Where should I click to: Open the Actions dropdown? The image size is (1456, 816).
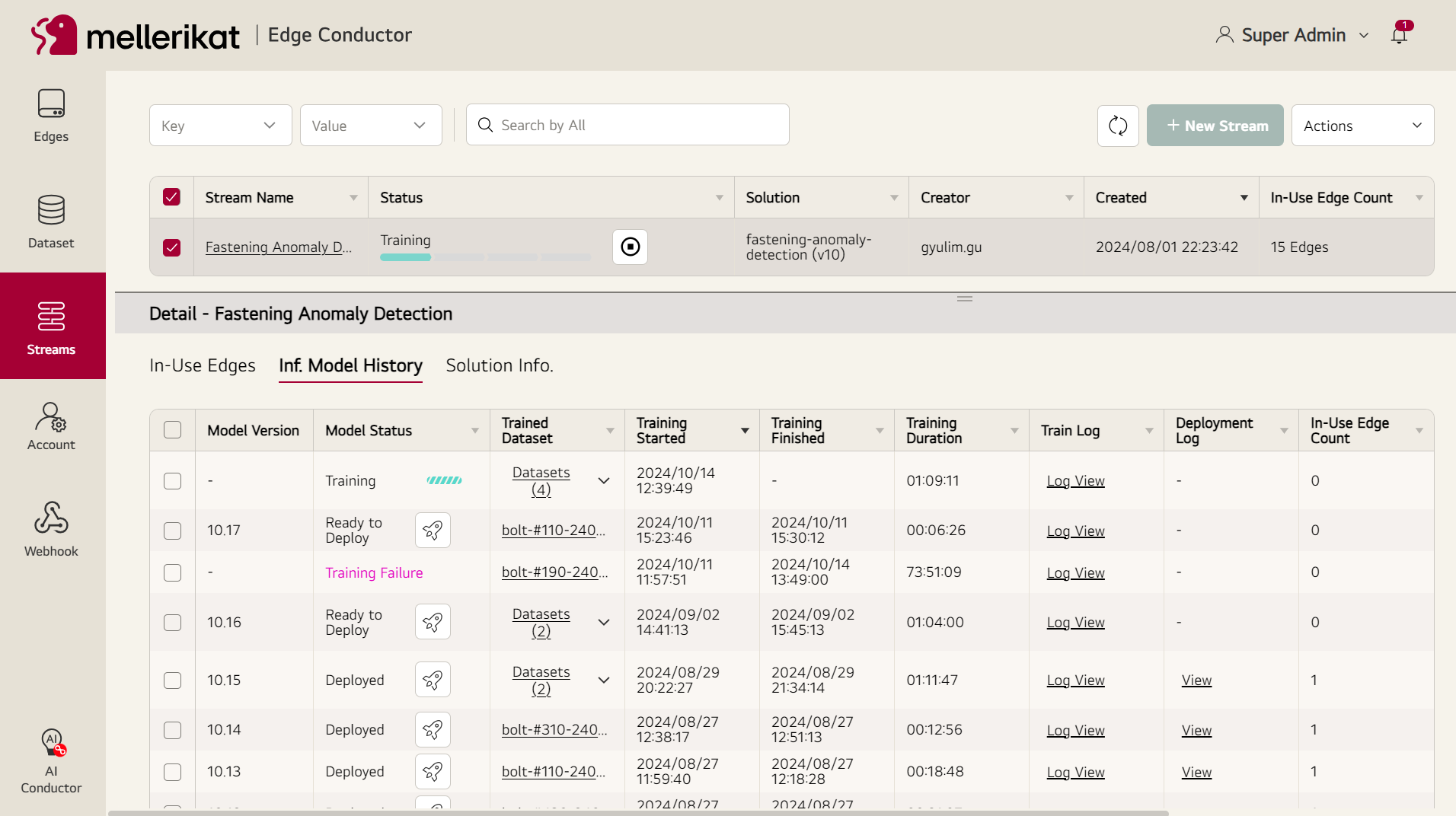point(1362,126)
